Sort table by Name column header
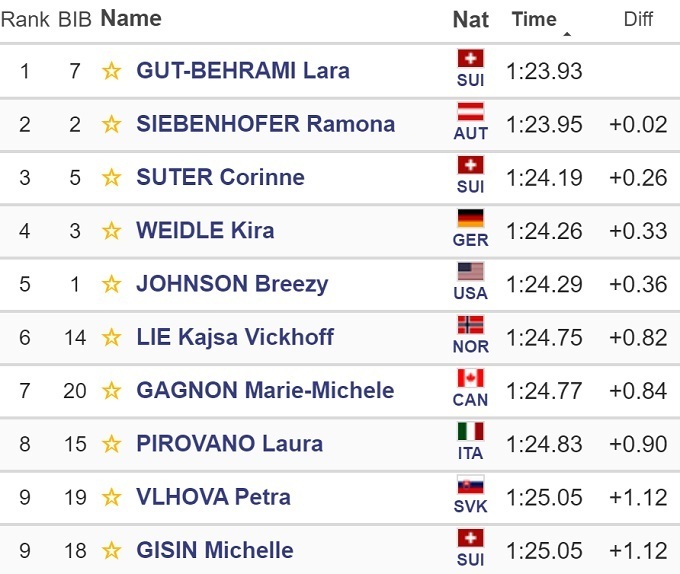 point(131,18)
